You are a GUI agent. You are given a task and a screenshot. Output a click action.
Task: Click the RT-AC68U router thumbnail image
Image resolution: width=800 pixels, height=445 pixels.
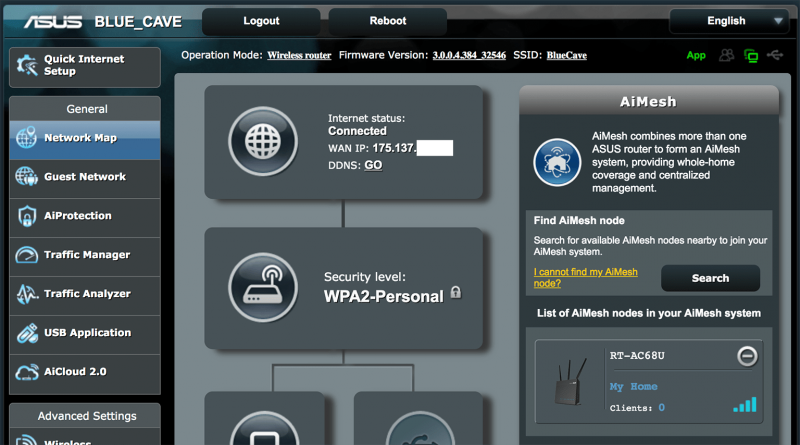coord(570,382)
